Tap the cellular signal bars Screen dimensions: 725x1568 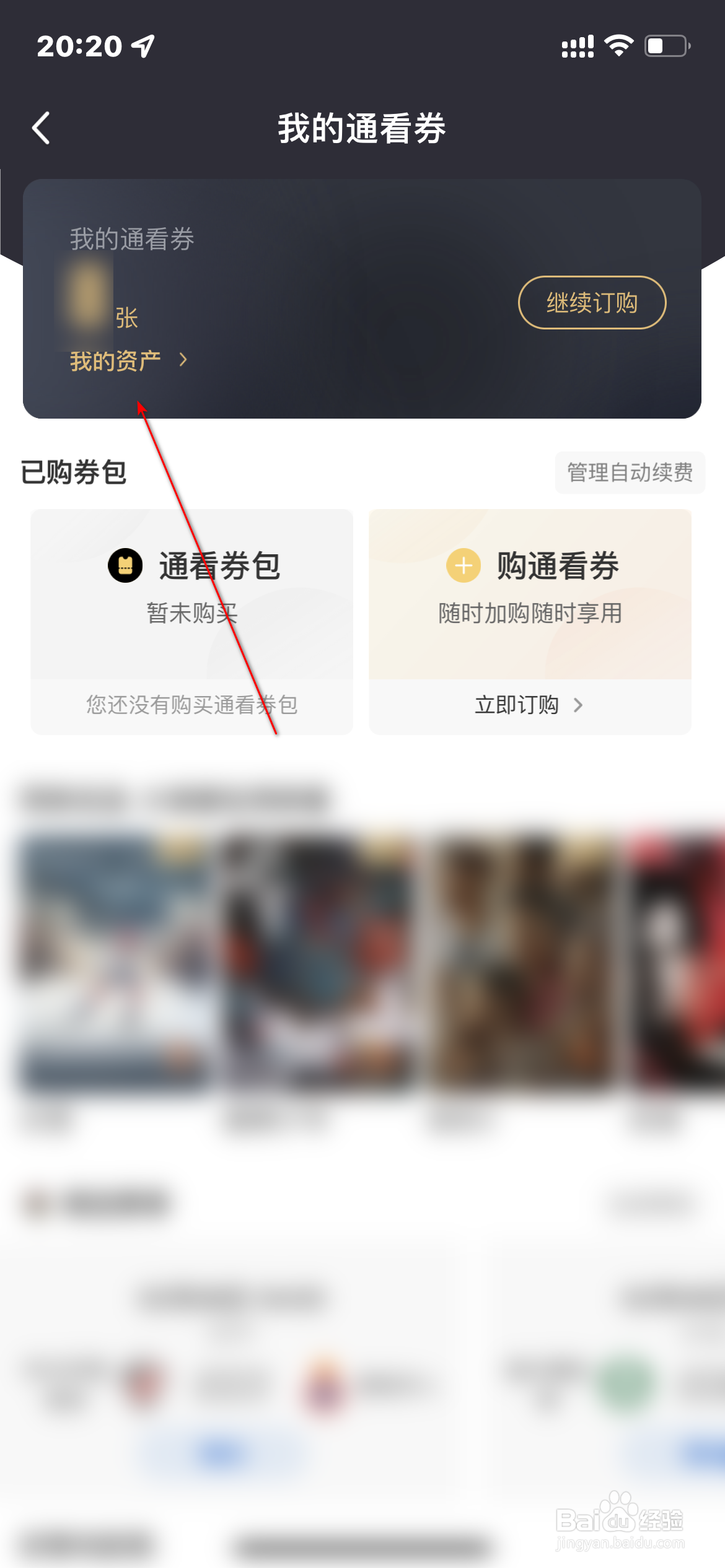click(x=578, y=46)
